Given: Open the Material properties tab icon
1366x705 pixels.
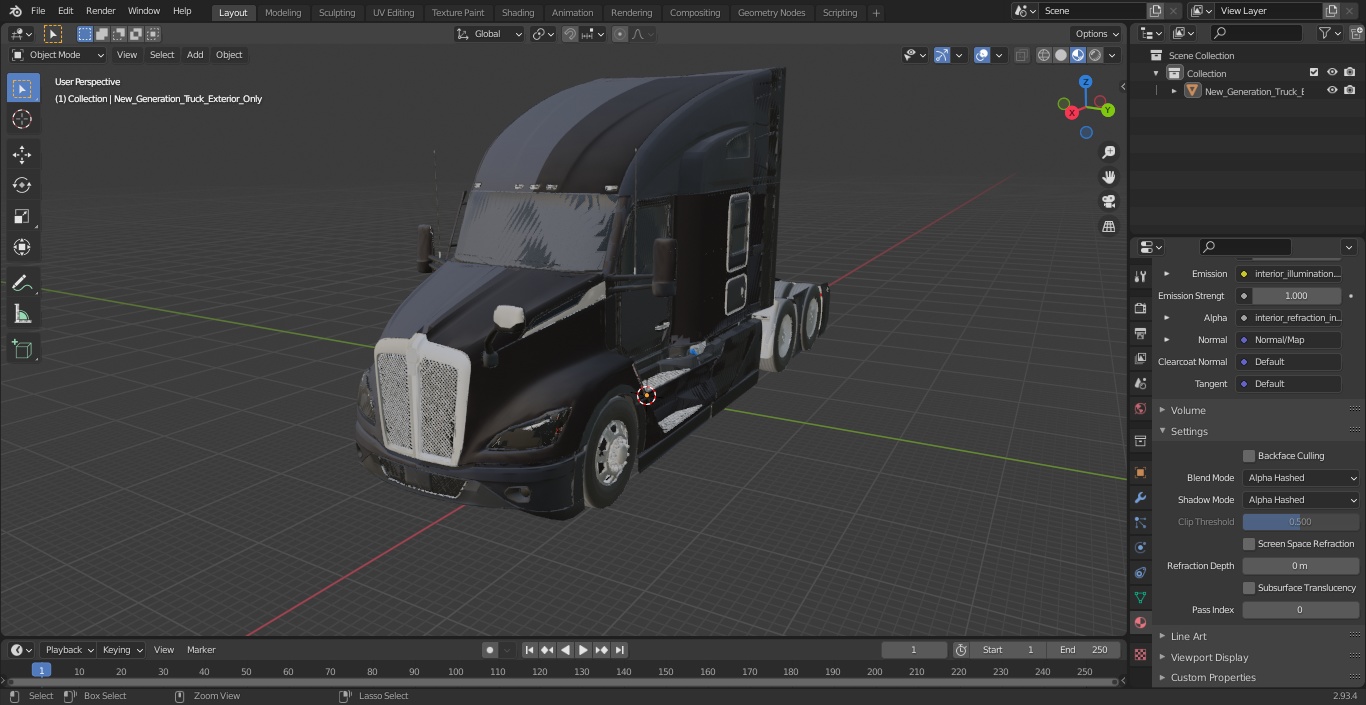Looking at the screenshot, I should (1140, 622).
